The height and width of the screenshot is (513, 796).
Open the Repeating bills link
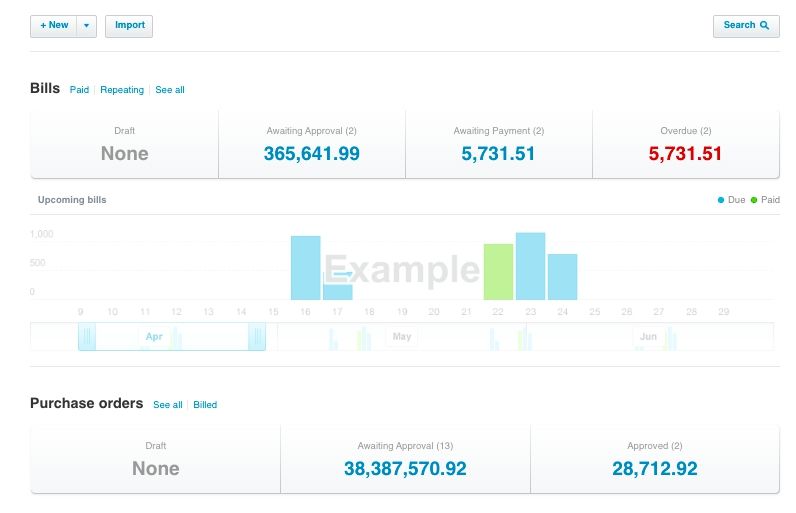[122, 90]
